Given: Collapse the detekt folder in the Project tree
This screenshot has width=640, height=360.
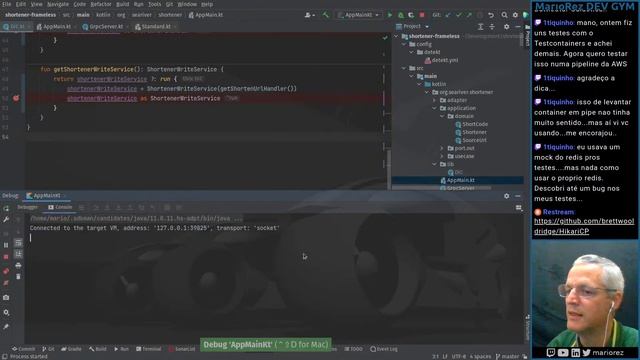Looking at the screenshot, I should (412, 52).
